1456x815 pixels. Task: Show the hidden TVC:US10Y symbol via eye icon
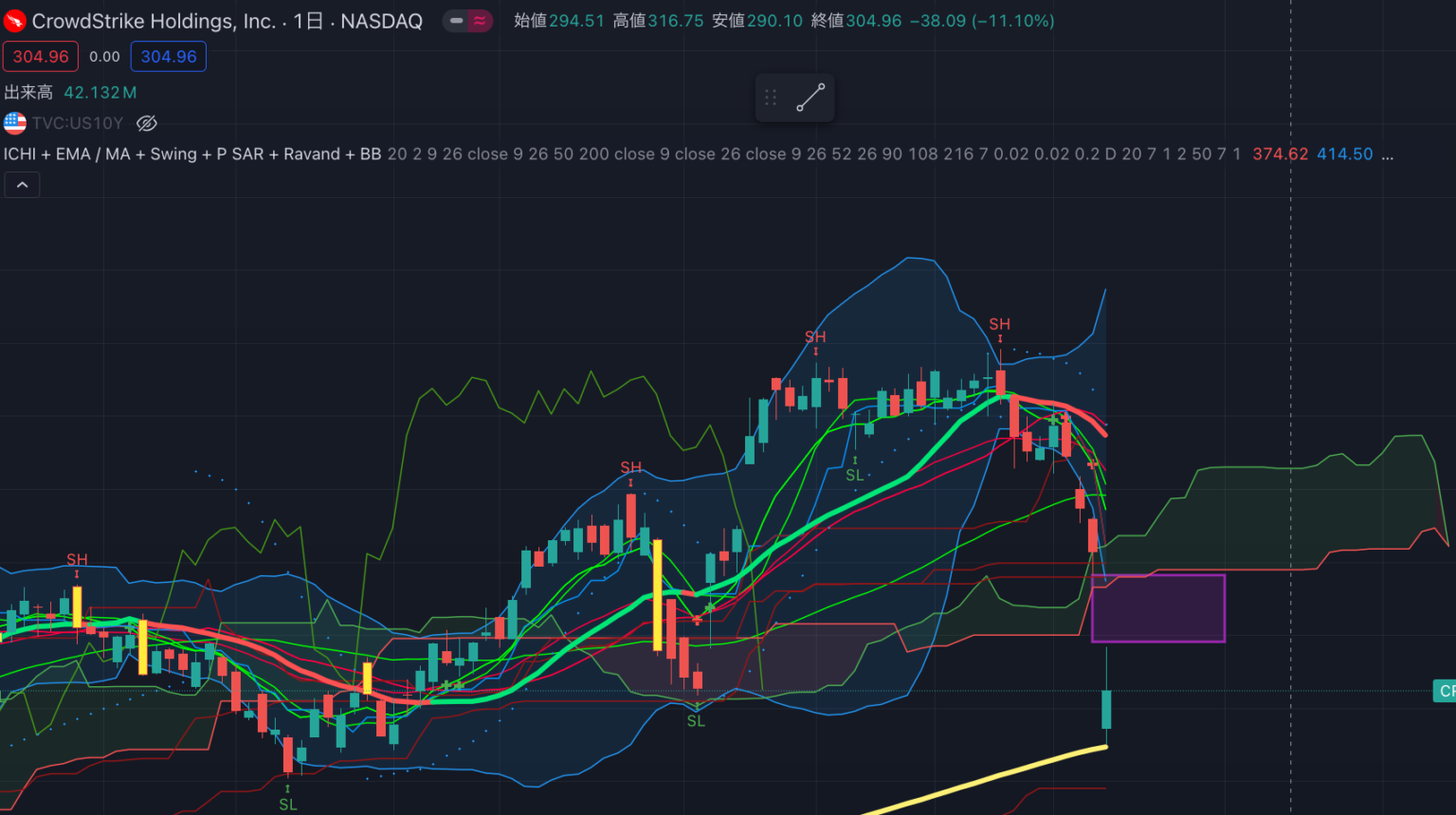coord(146,123)
